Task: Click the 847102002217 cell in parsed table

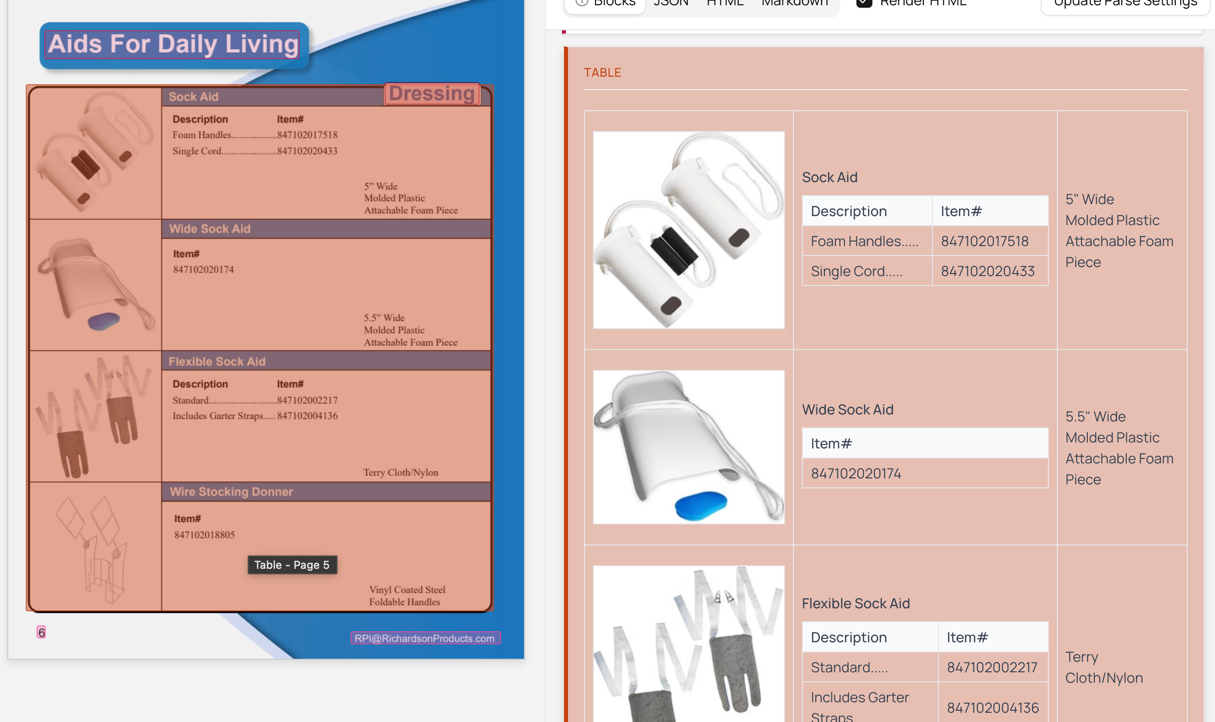Action: [x=993, y=667]
